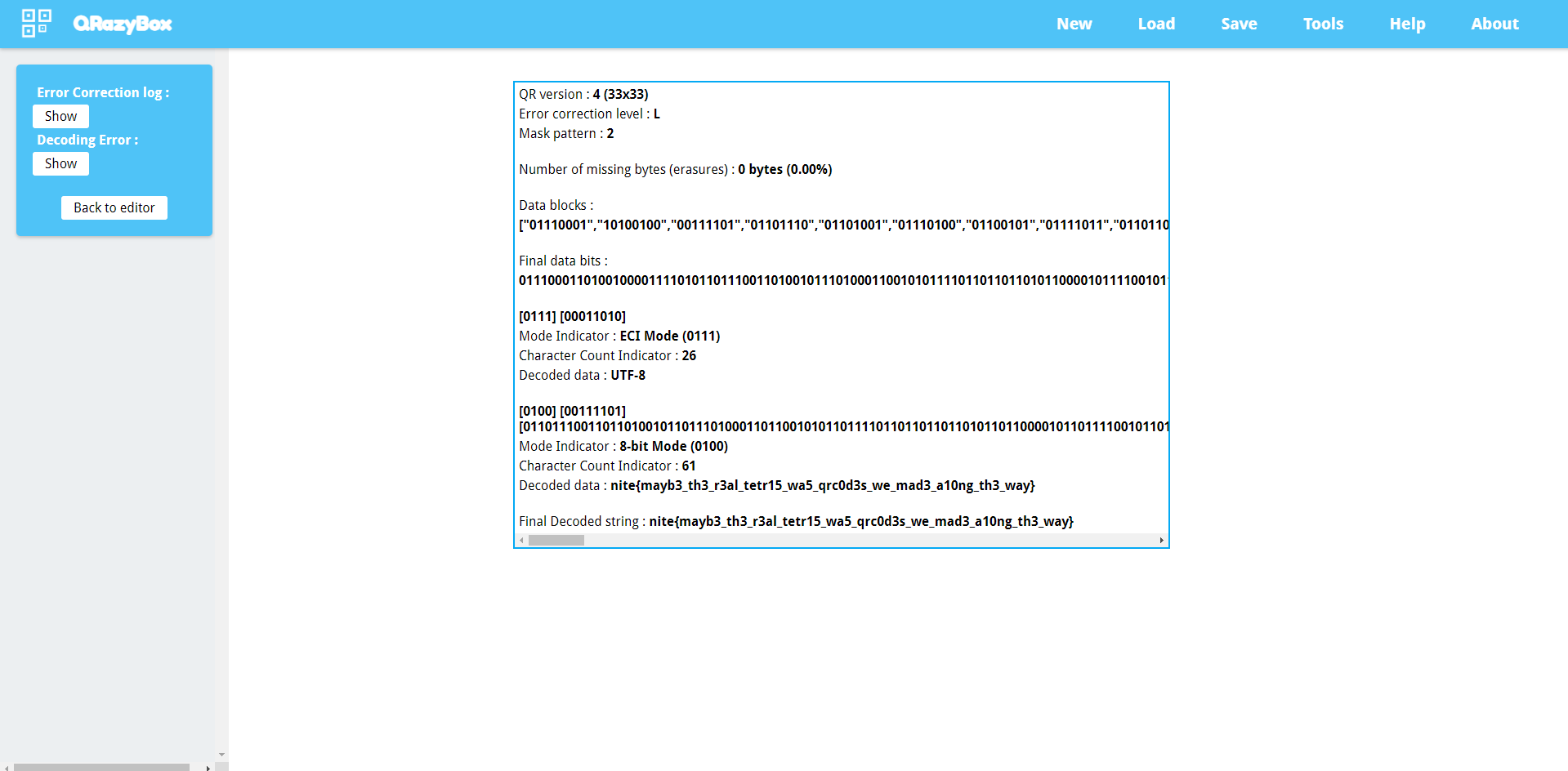
Task: Click the QRazyBox QR-code logo icon
Action: tap(36, 24)
